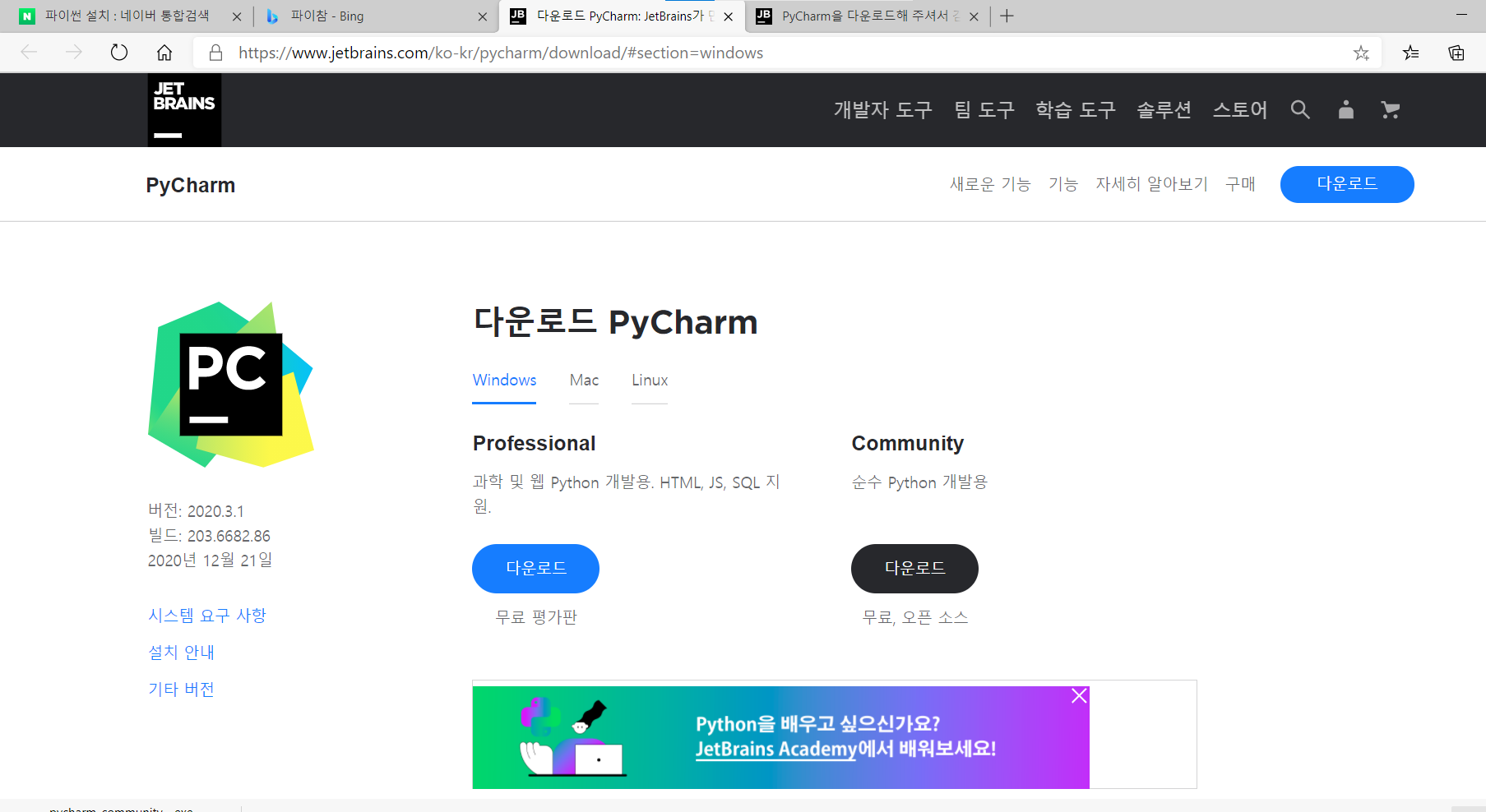Click the site lock icon in address bar

[215, 53]
